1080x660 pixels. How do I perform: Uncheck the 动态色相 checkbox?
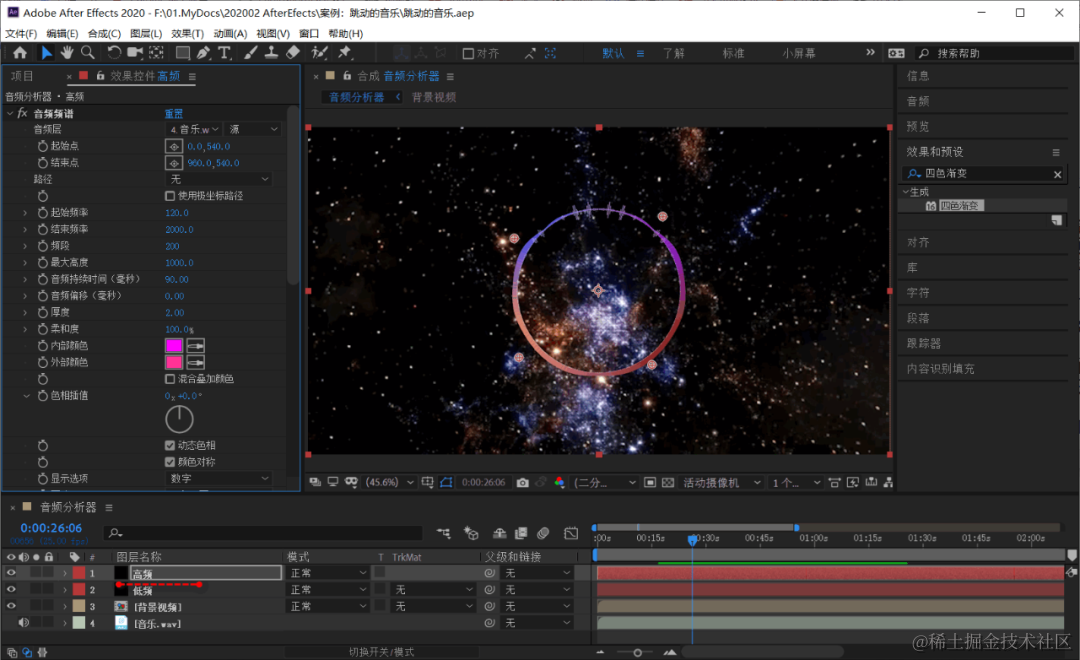point(170,445)
